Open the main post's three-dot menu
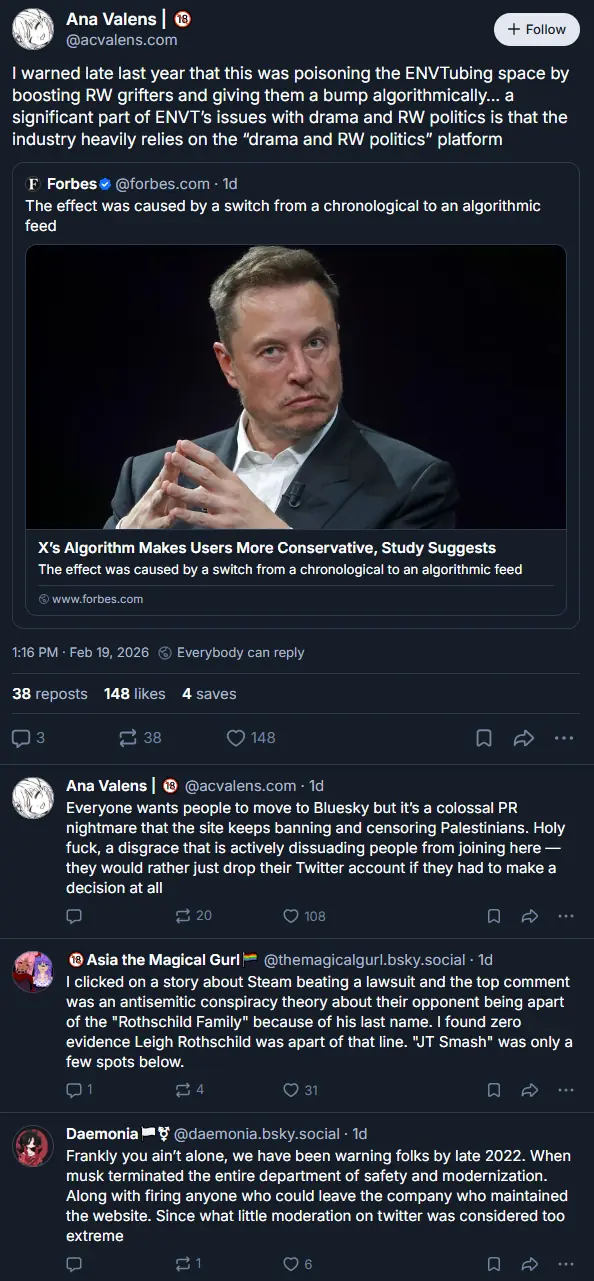This screenshot has width=594, height=1281. [x=564, y=738]
